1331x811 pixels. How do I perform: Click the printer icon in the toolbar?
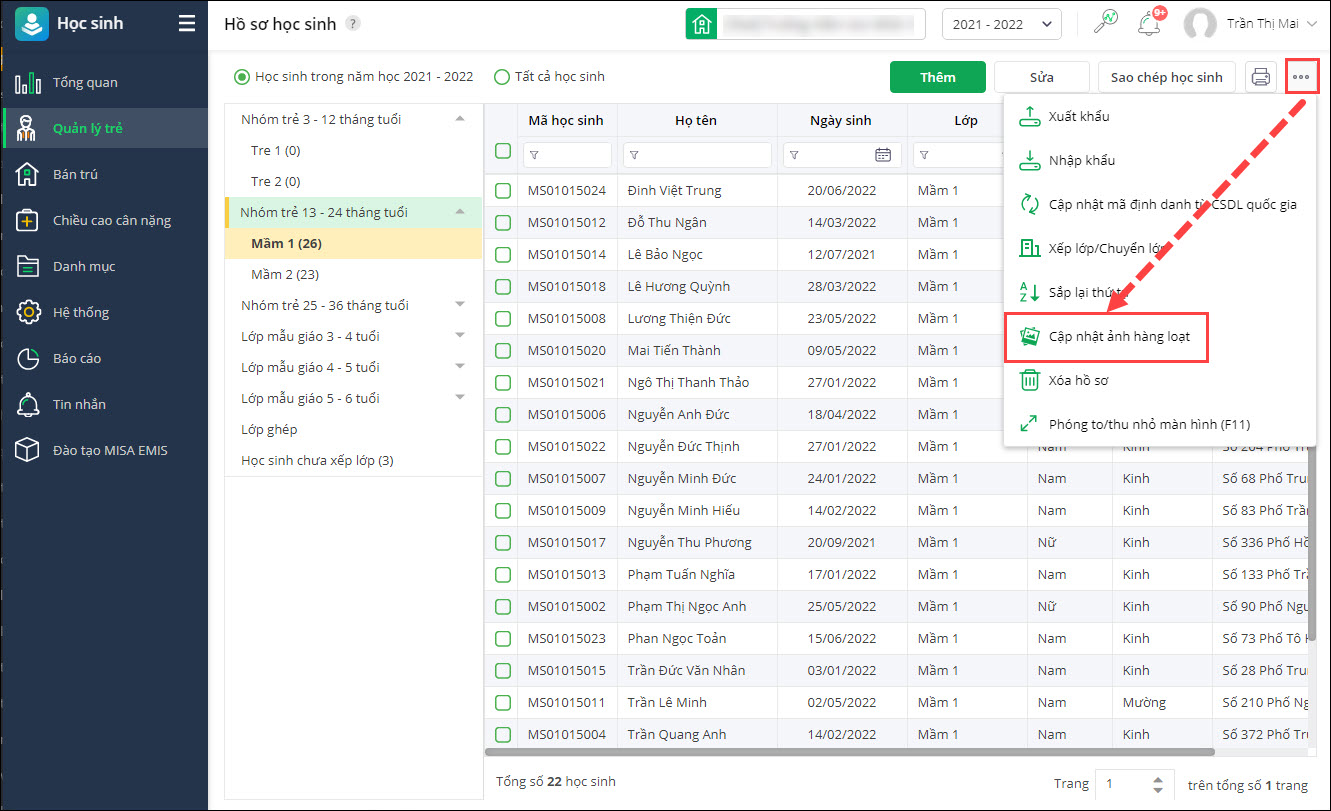pos(1261,77)
